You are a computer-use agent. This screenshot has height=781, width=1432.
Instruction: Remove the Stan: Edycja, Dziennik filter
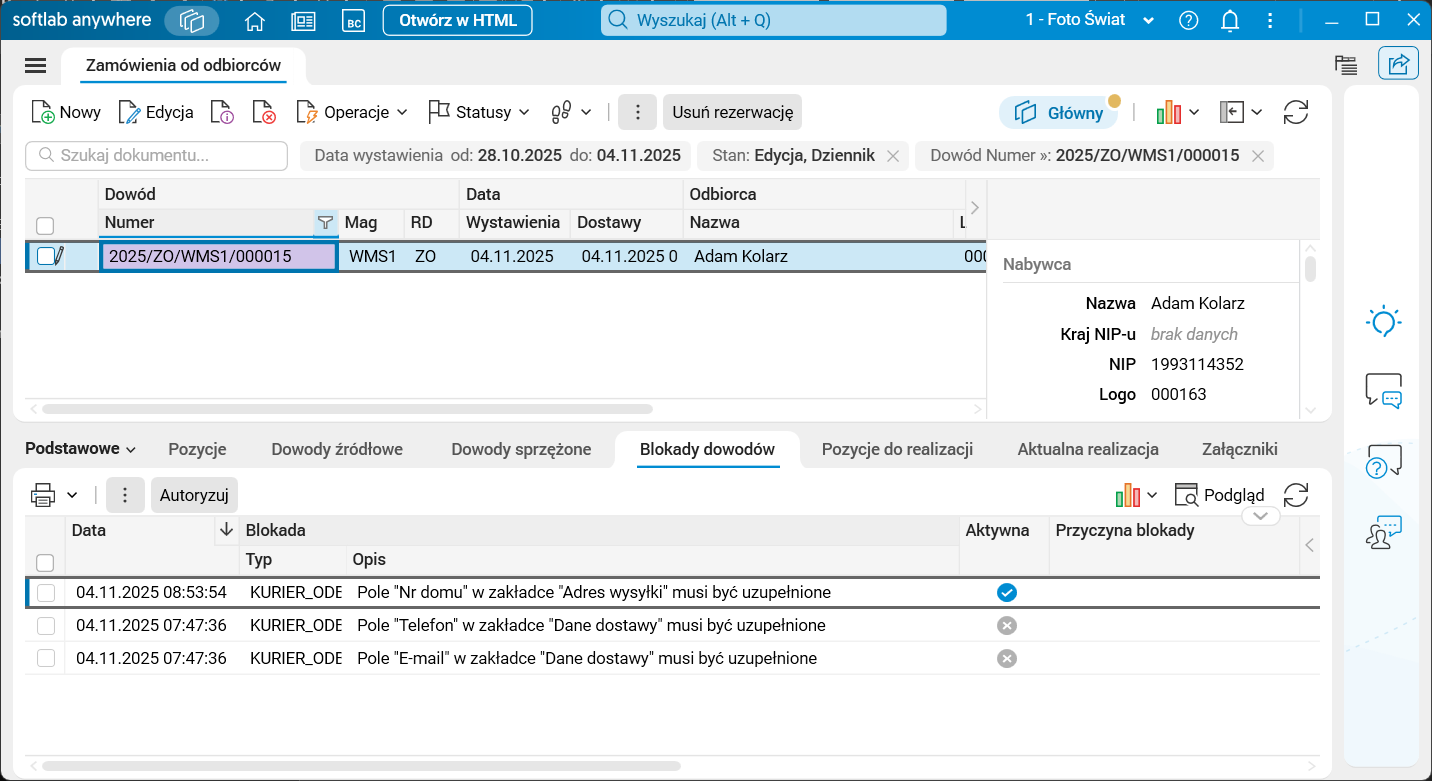893,156
